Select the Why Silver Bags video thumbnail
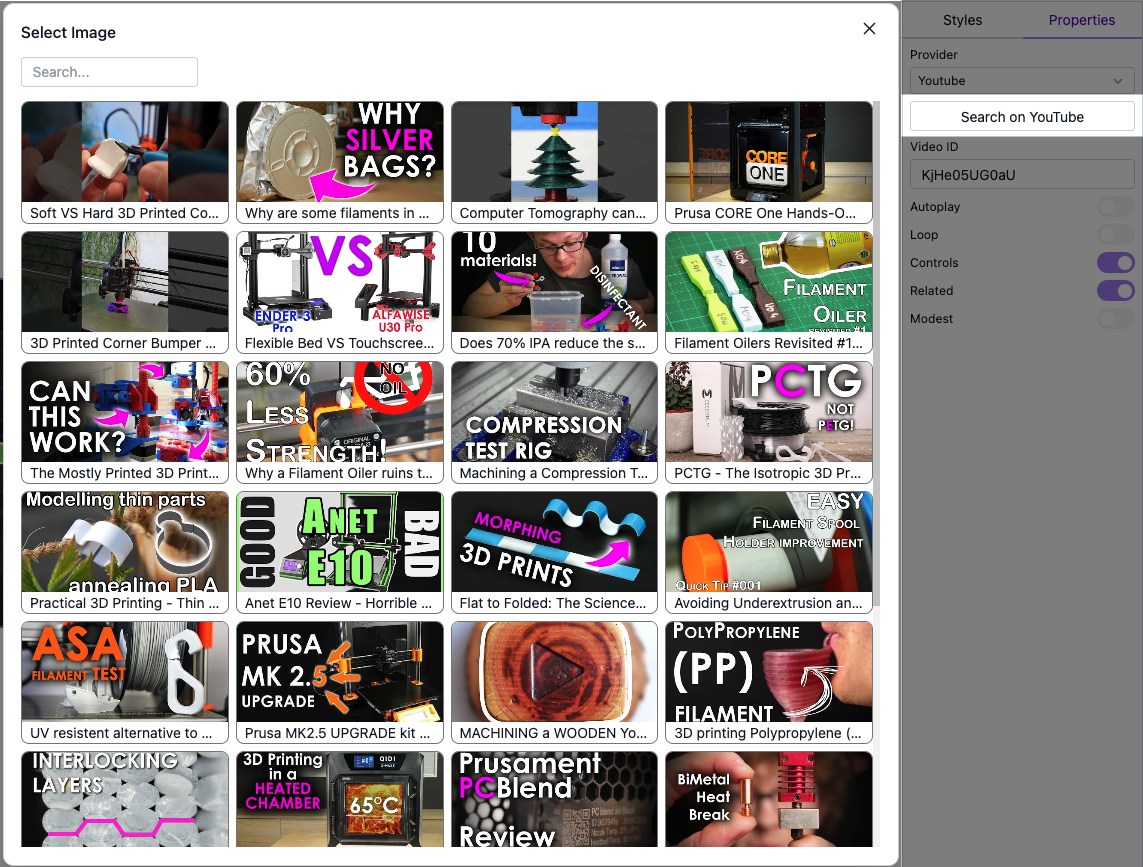This screenshot has height=867, width=1143. point(339,152)
